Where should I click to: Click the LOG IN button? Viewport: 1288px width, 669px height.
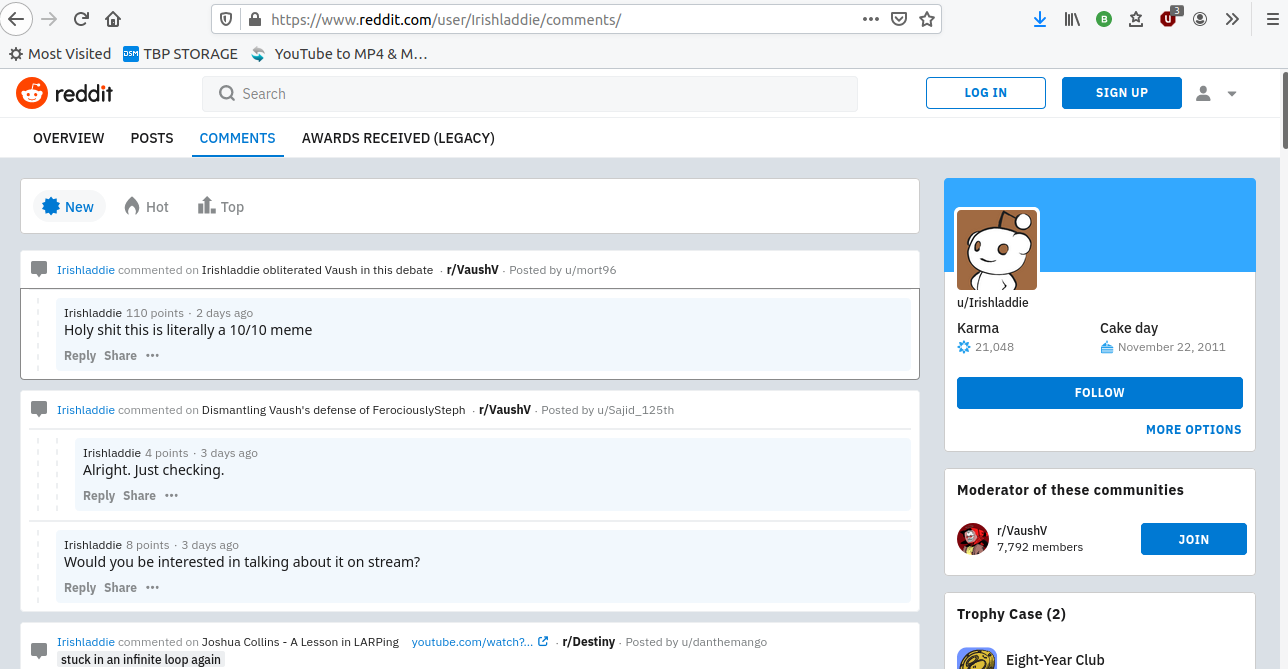[x=986, y=93]
